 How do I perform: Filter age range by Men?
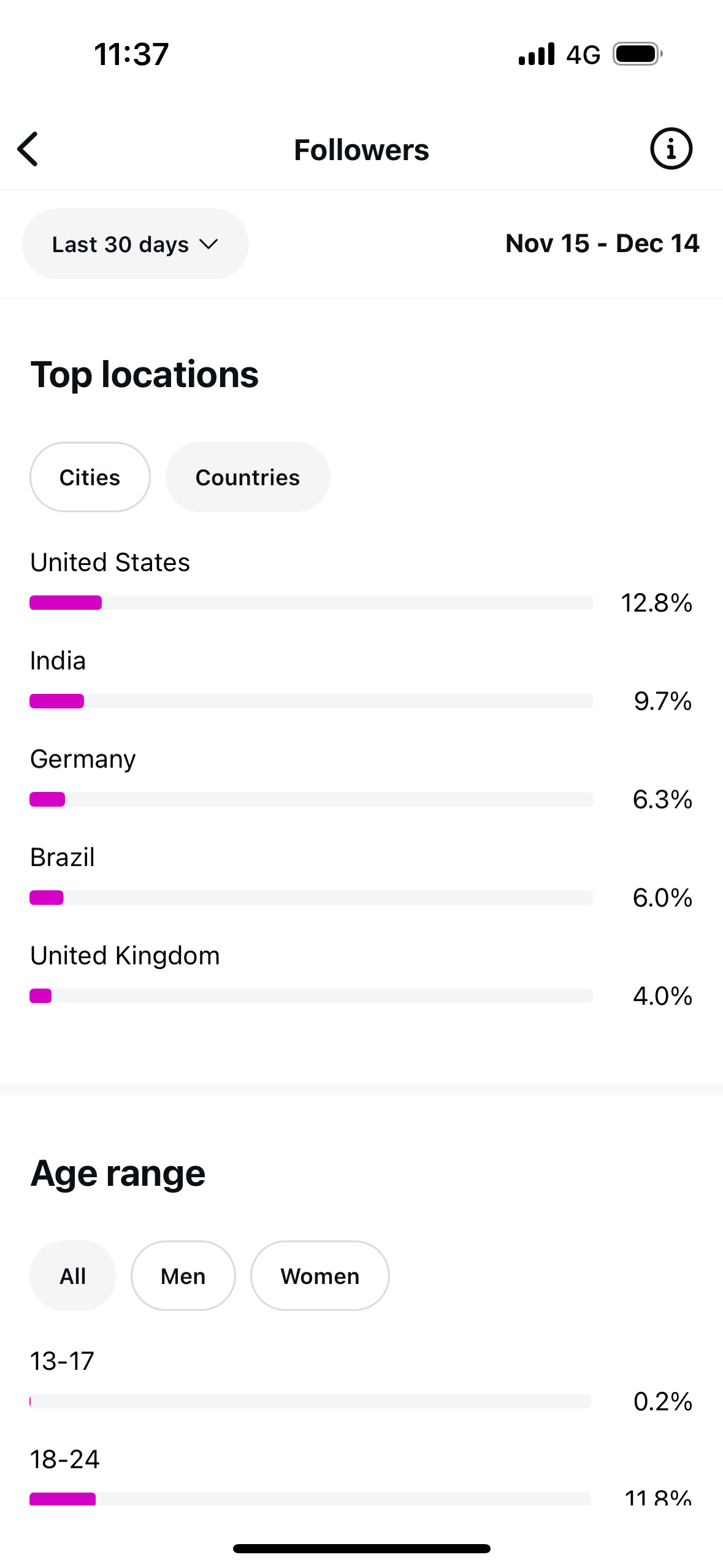tap(183, 1276)
